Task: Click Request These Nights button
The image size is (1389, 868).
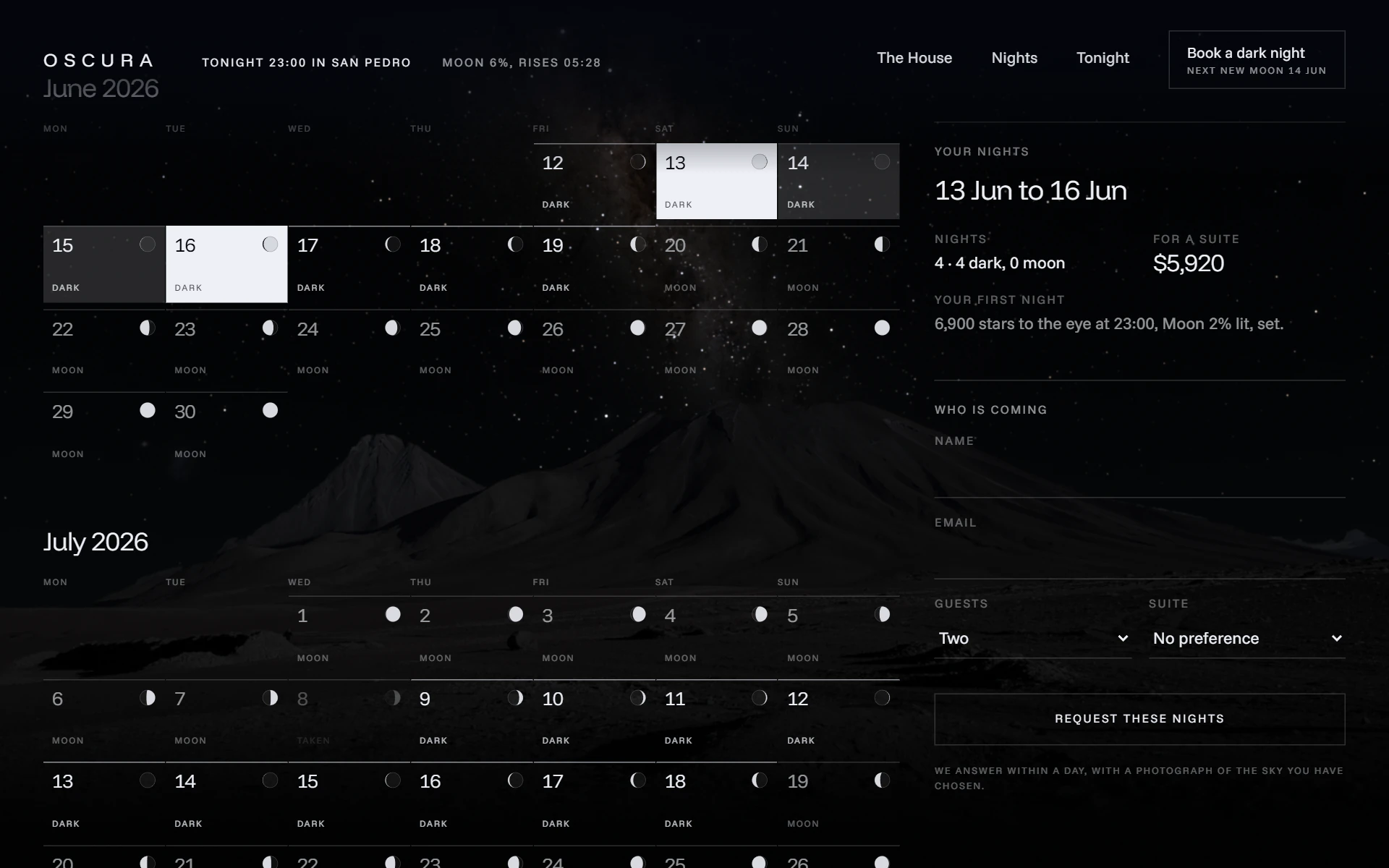Action: 1139,719
